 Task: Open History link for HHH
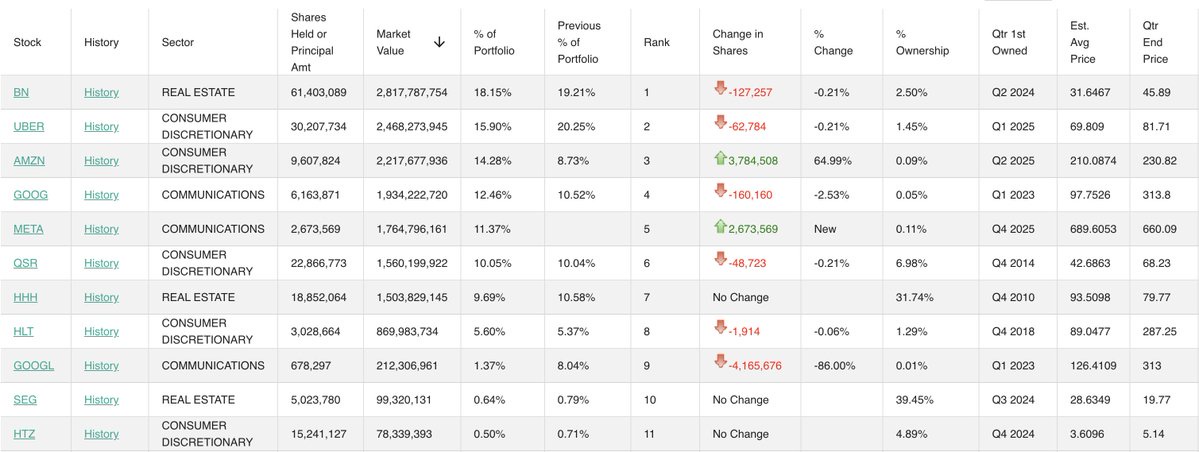pyautogui.click(x=101, y=297)
